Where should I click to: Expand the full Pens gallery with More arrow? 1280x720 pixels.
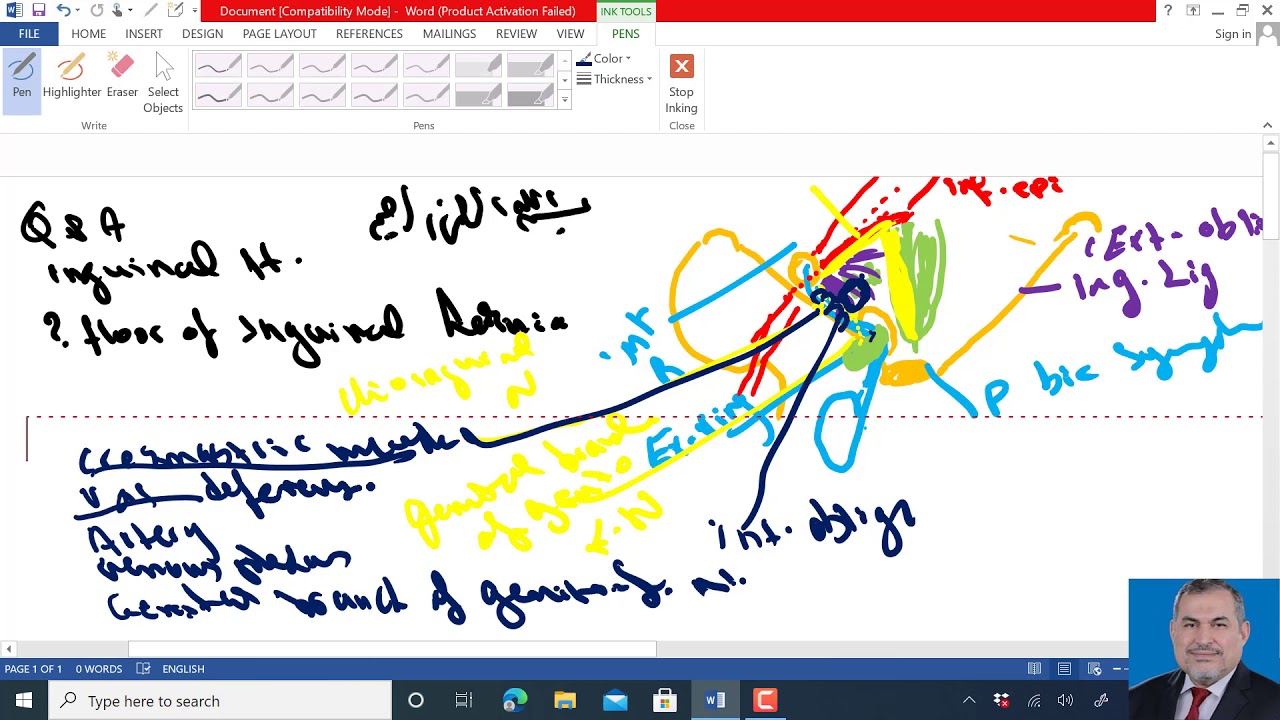click(564, 100)
